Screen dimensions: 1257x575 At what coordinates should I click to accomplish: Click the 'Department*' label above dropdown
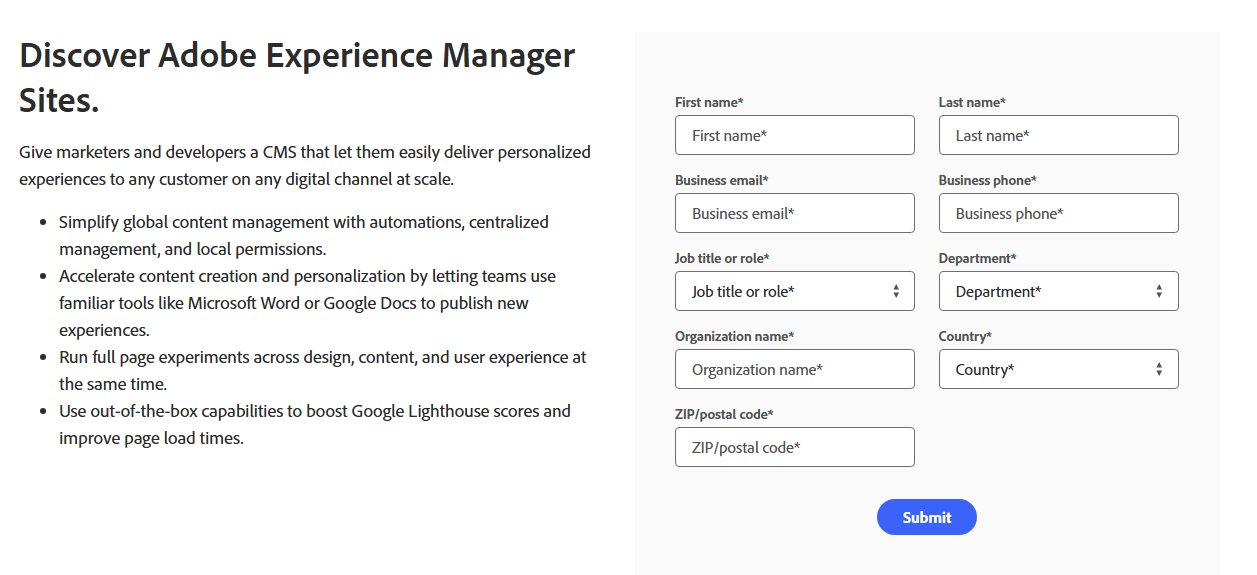978,258
